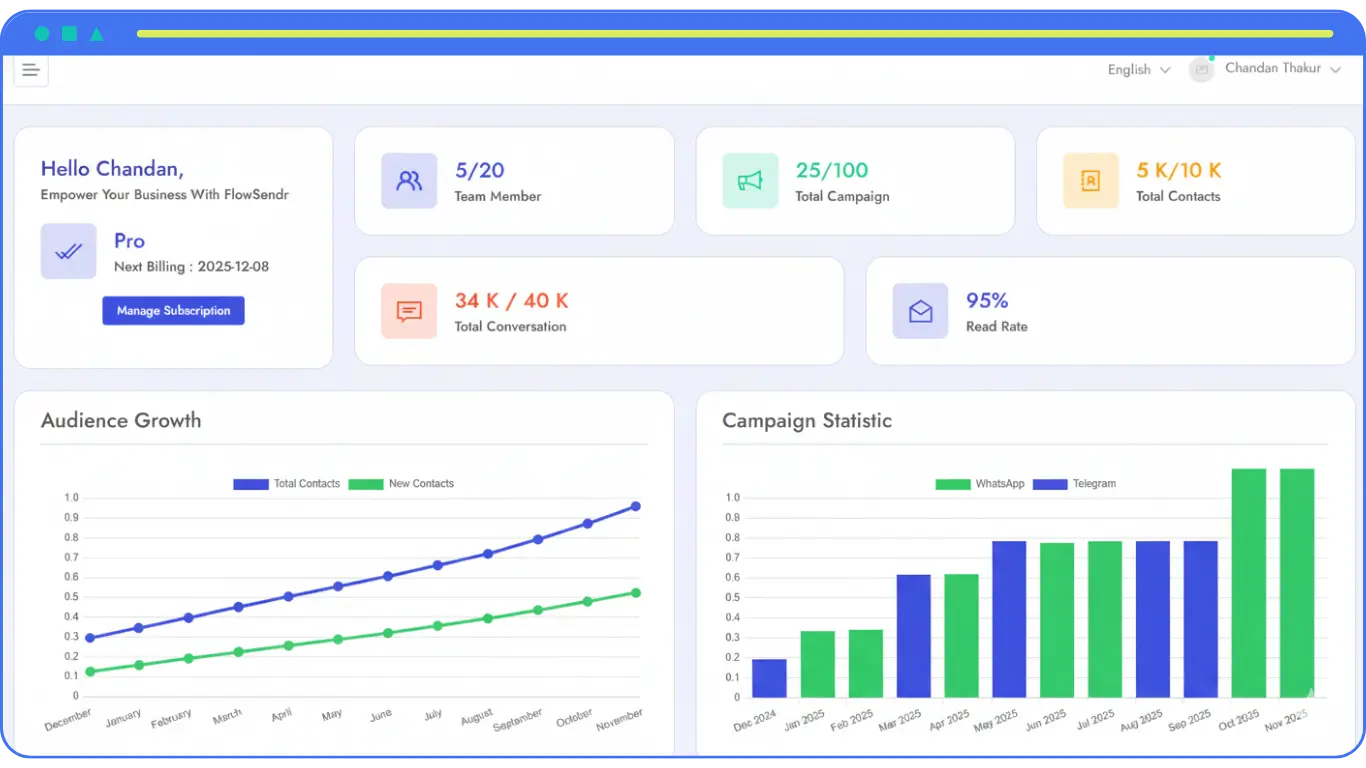Click the user avatar icon
This screenshot has height=768, width=1366.
coord(1201,69)
